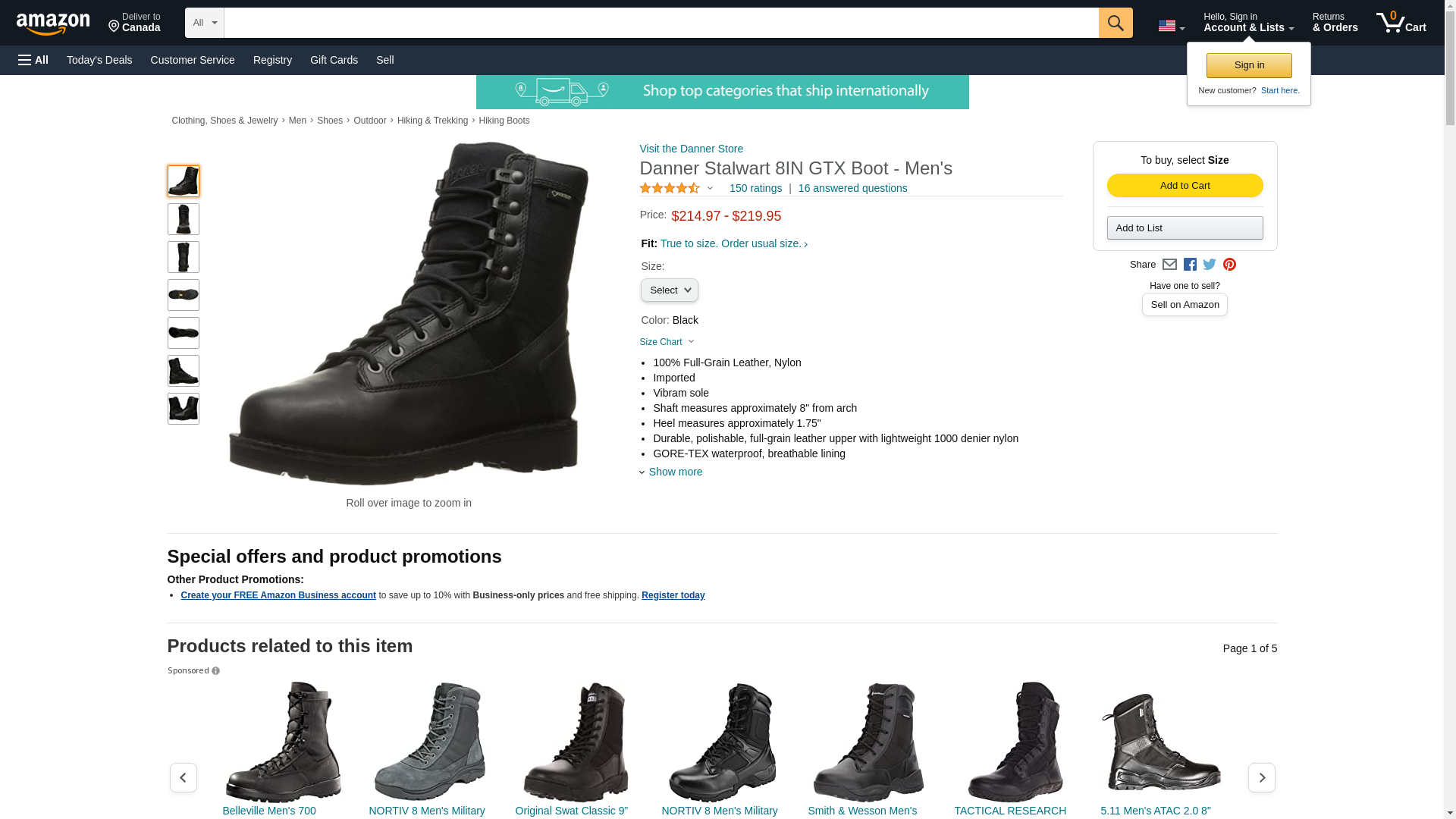Screen dimensions: 1456x819
Task: Share via email envelope icon
Action: click(1169, 265)
